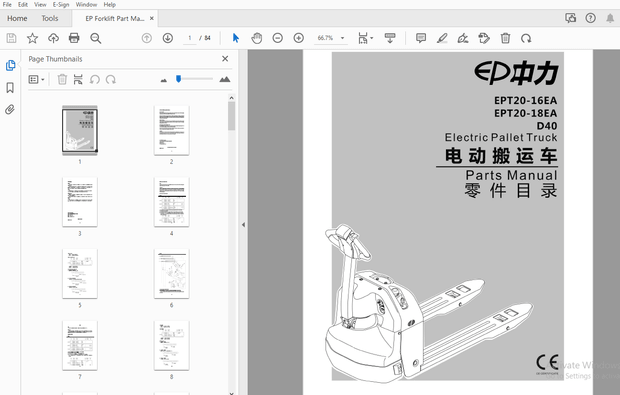Viewport: 620px width, 395px height.
Task: Select page 4 thumbnail
Action: tap(172, 202)
